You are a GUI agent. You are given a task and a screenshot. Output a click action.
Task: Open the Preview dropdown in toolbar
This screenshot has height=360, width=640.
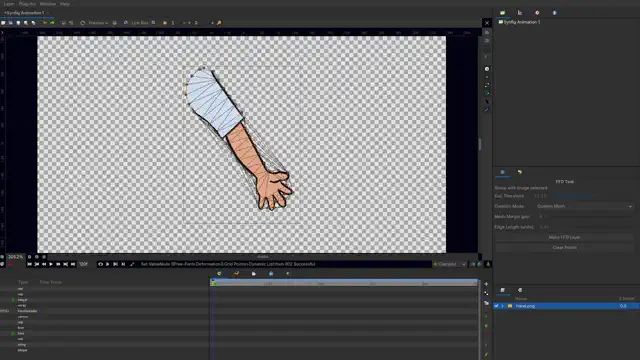tap(98, 23)
